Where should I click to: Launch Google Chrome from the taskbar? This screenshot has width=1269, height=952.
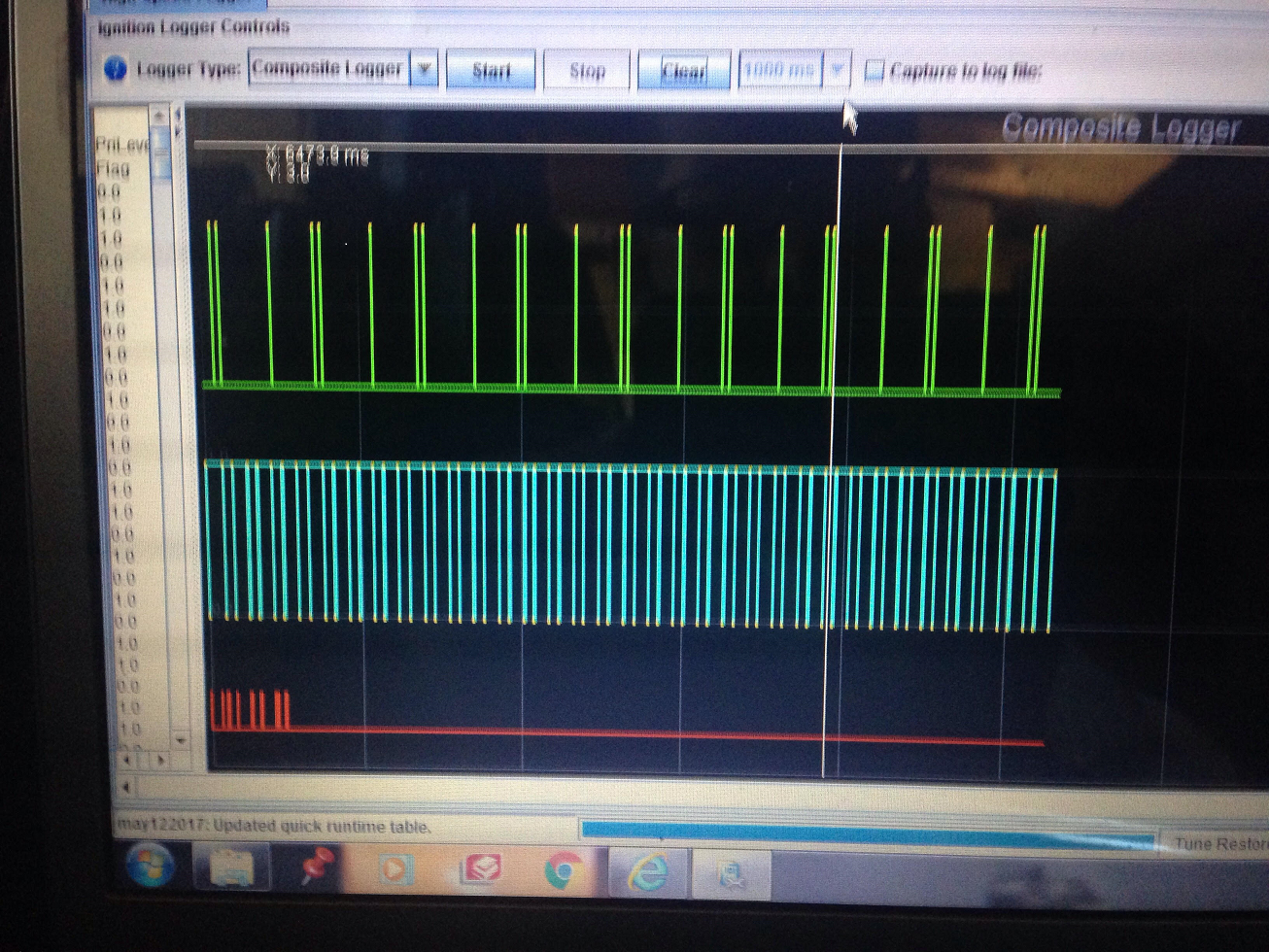tap(563, 870)
